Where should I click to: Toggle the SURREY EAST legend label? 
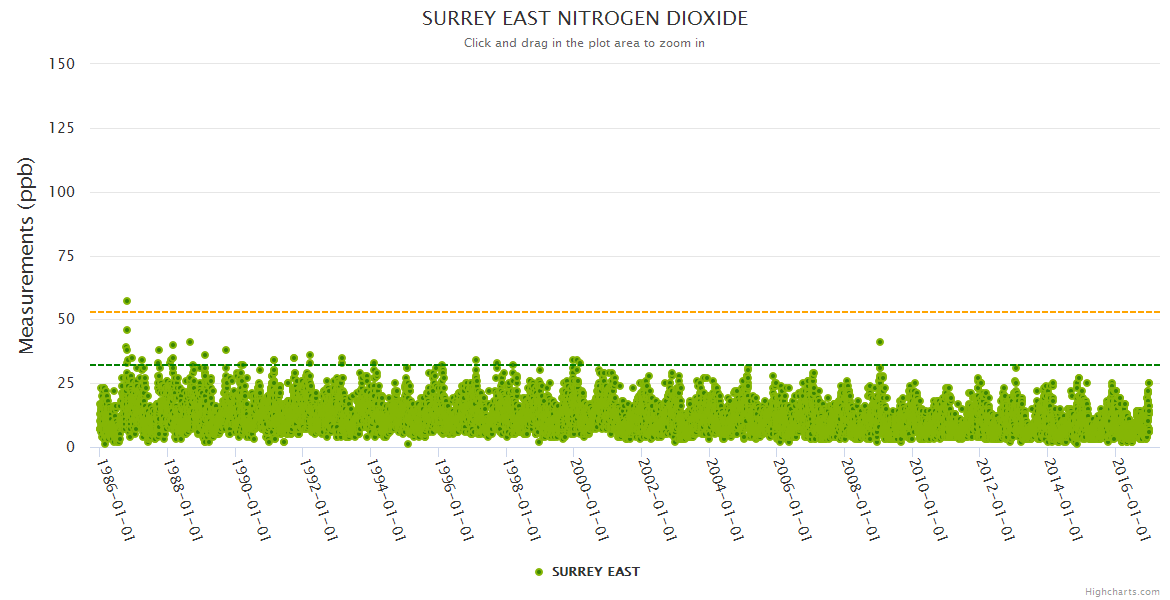595,572
